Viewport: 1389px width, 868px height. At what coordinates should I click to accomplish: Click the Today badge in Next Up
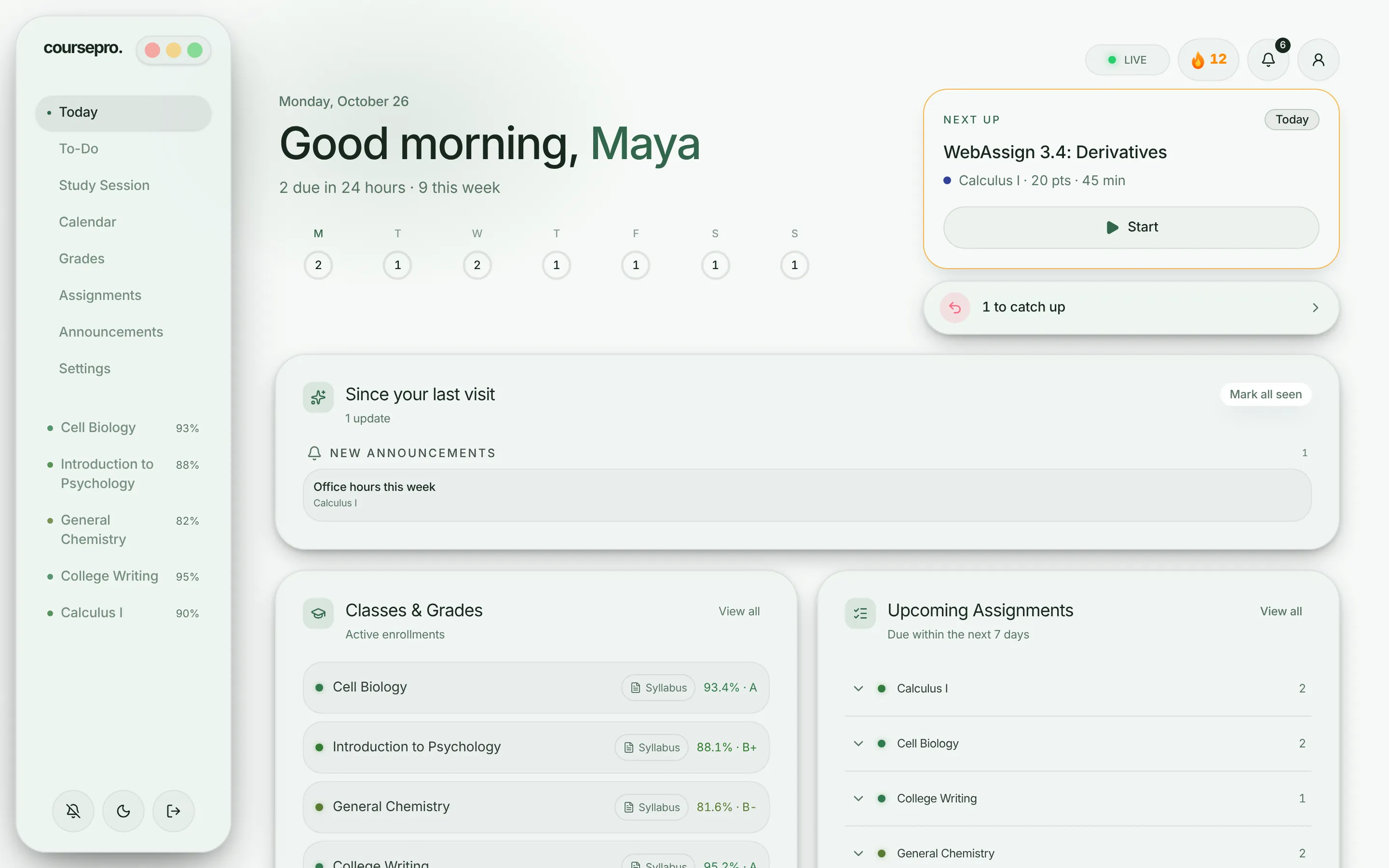tap(1292, 120)
